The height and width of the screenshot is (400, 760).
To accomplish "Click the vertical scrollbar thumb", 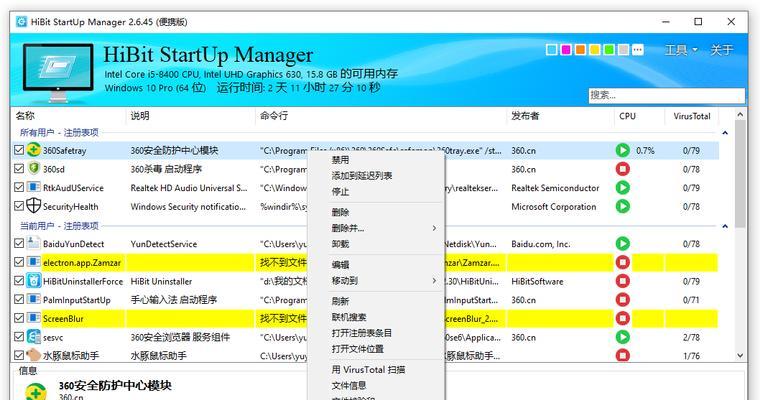I will click(740, 174).
